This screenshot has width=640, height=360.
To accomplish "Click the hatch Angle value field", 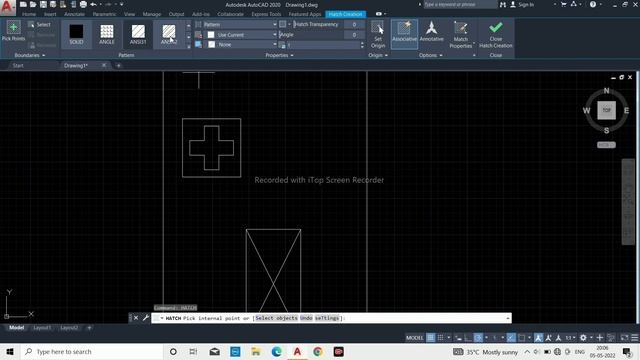I will pyautogui.click(x=354, y=35).
